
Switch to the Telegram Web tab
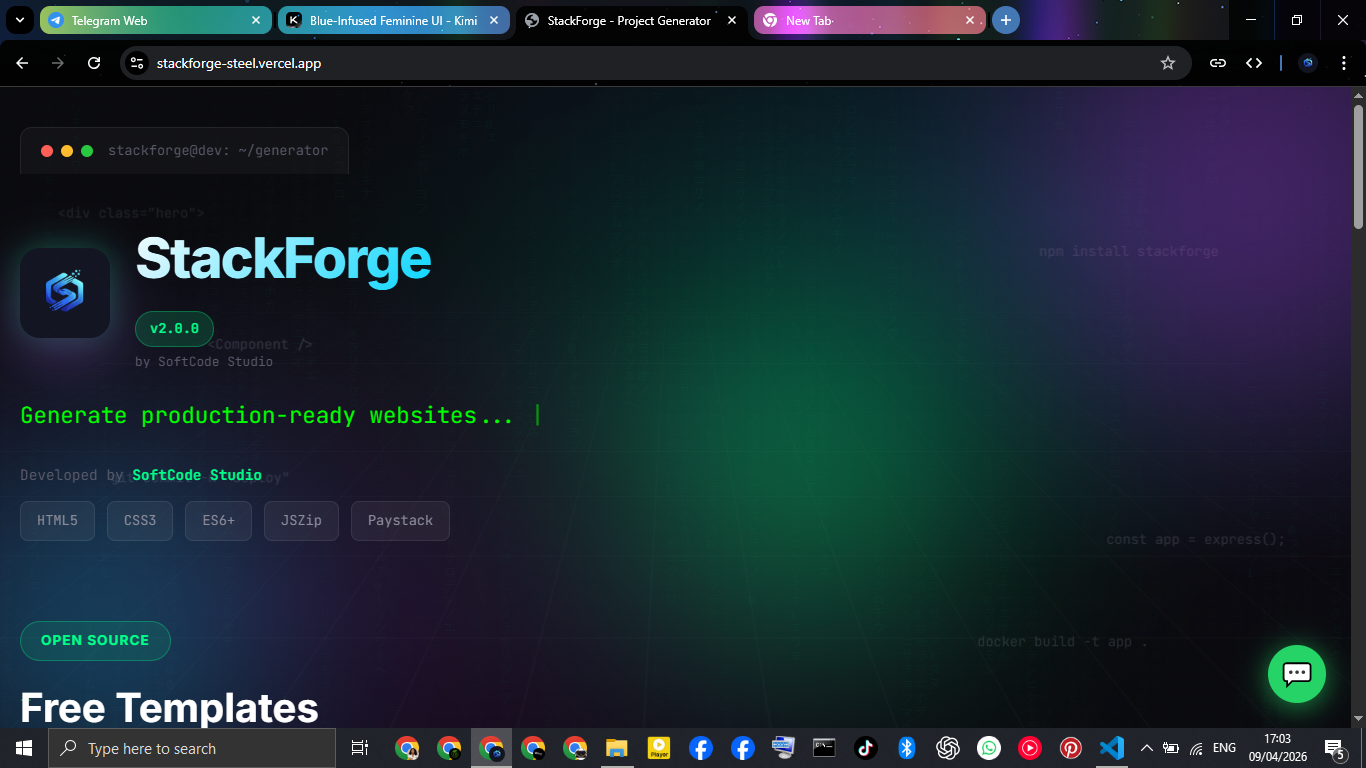140,20
